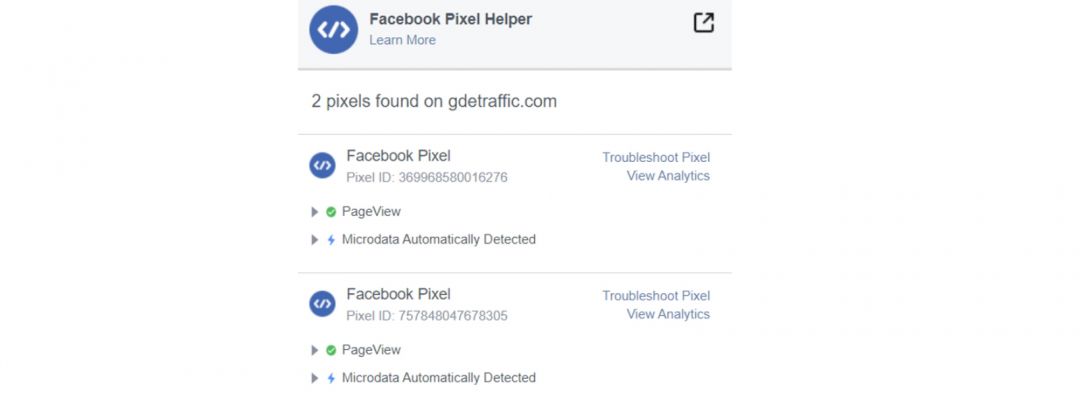This screenshot has height=405, width=1080.
Task: Expand the second PageView event arrow
Action: tap(315, 351)
